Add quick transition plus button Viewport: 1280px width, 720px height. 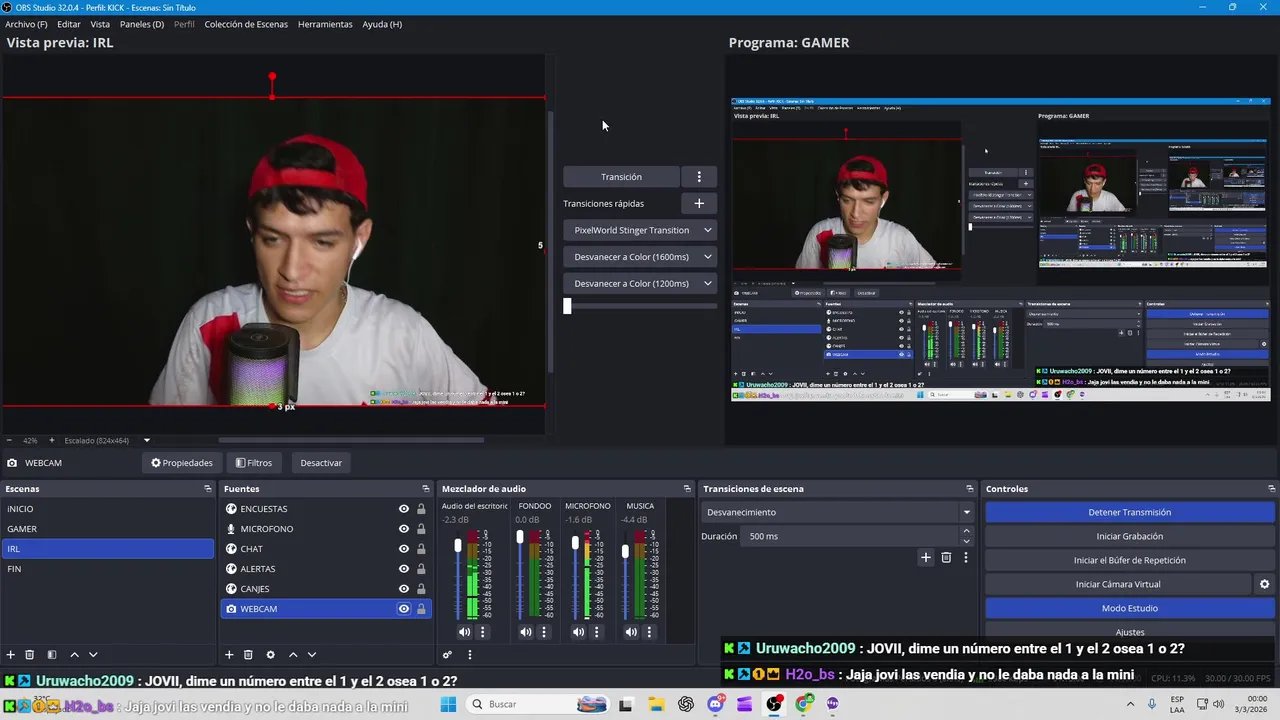(699, 203)
